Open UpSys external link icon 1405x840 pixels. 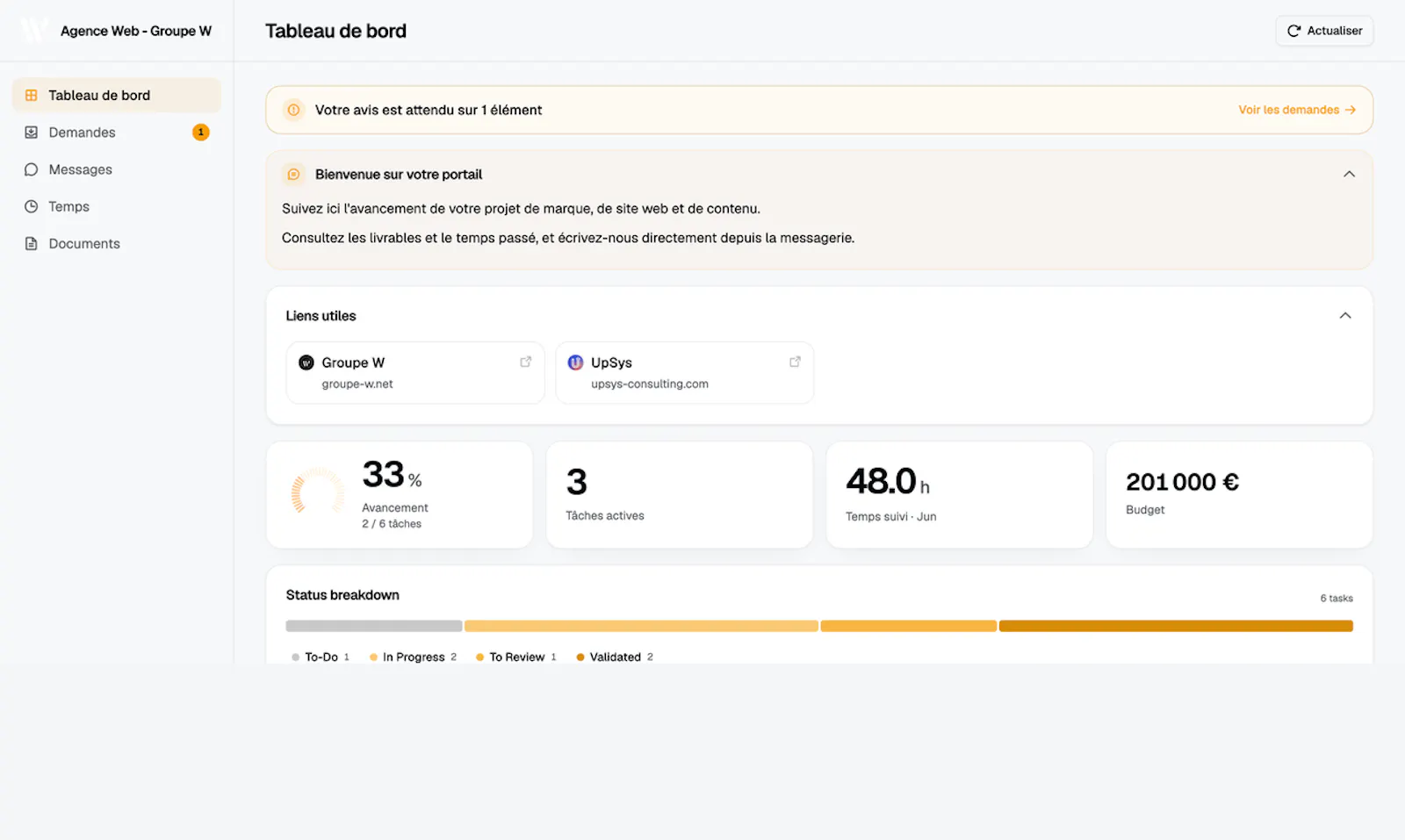(x=796, y=362)
